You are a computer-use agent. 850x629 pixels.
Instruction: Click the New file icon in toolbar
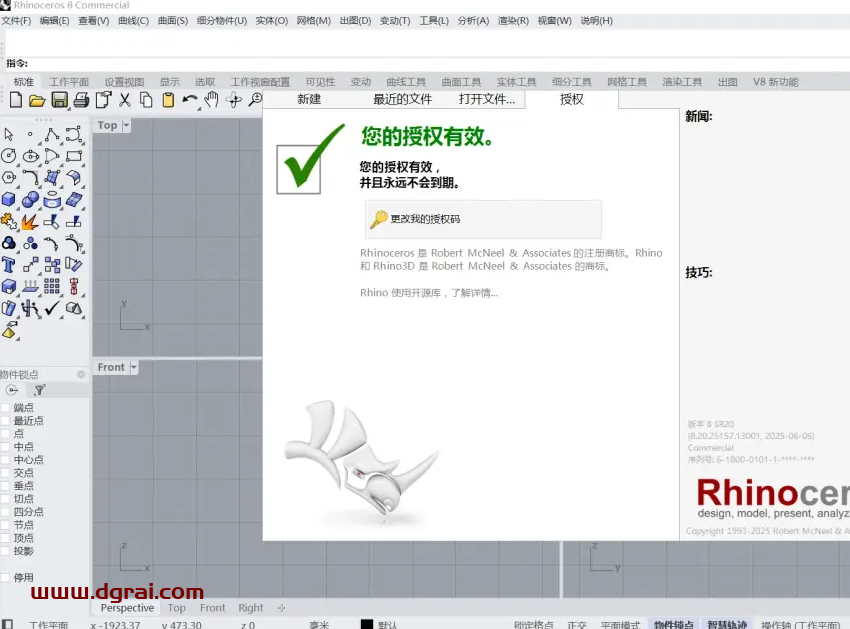(x=16, y=100)
